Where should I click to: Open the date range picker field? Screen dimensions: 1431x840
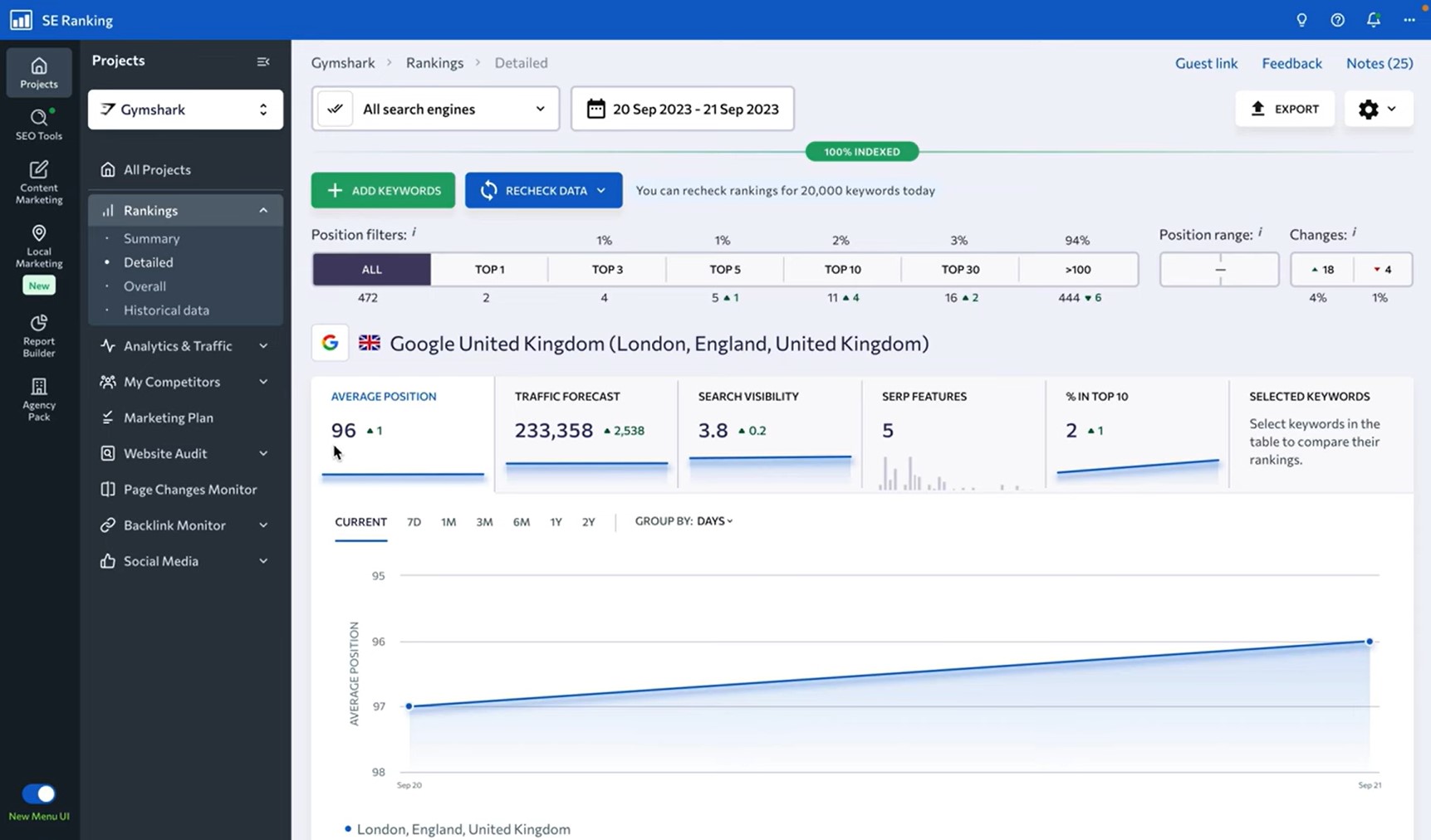point(682,109)
